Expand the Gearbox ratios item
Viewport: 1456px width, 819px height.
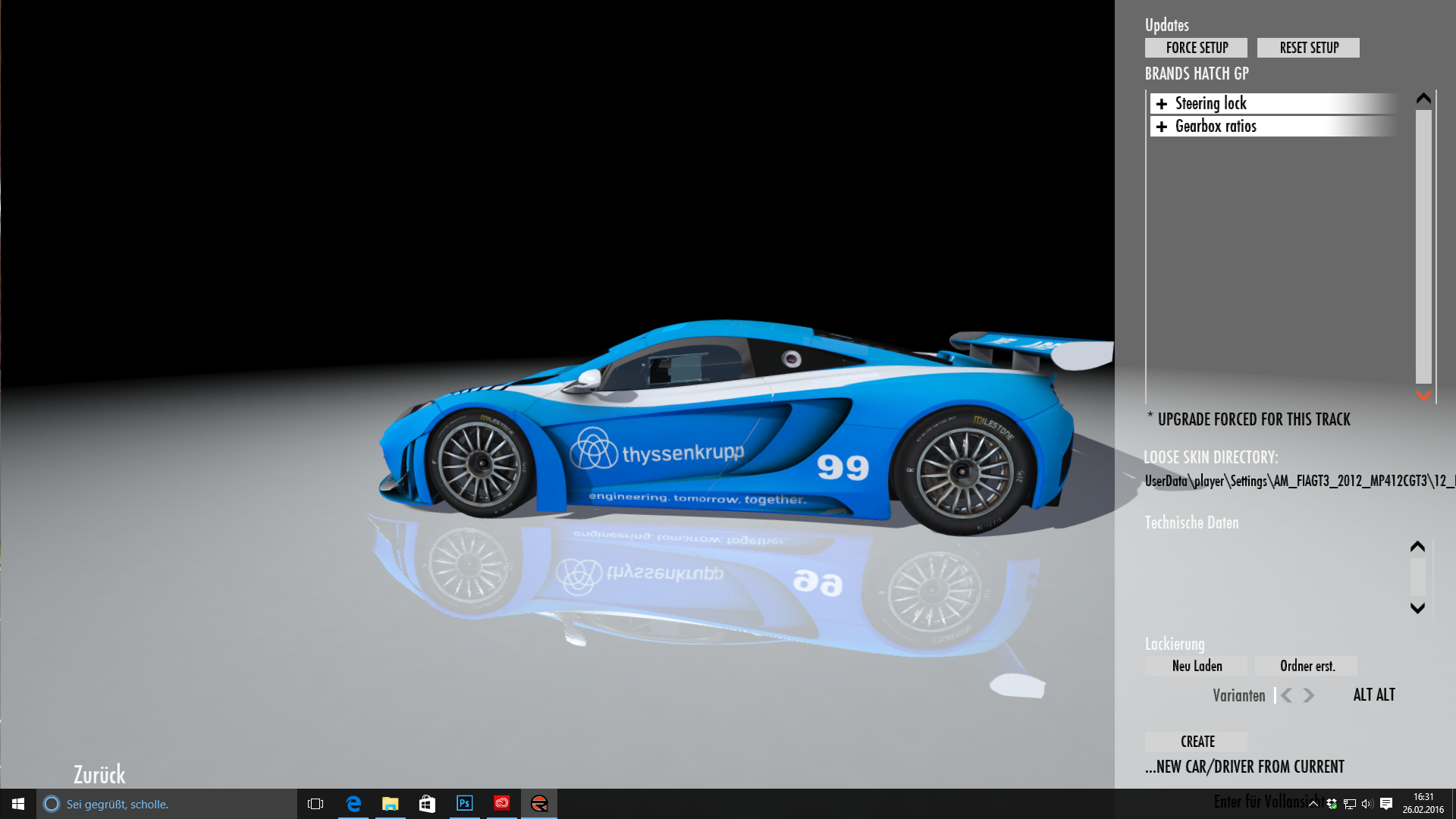(x=1162, y=127)
